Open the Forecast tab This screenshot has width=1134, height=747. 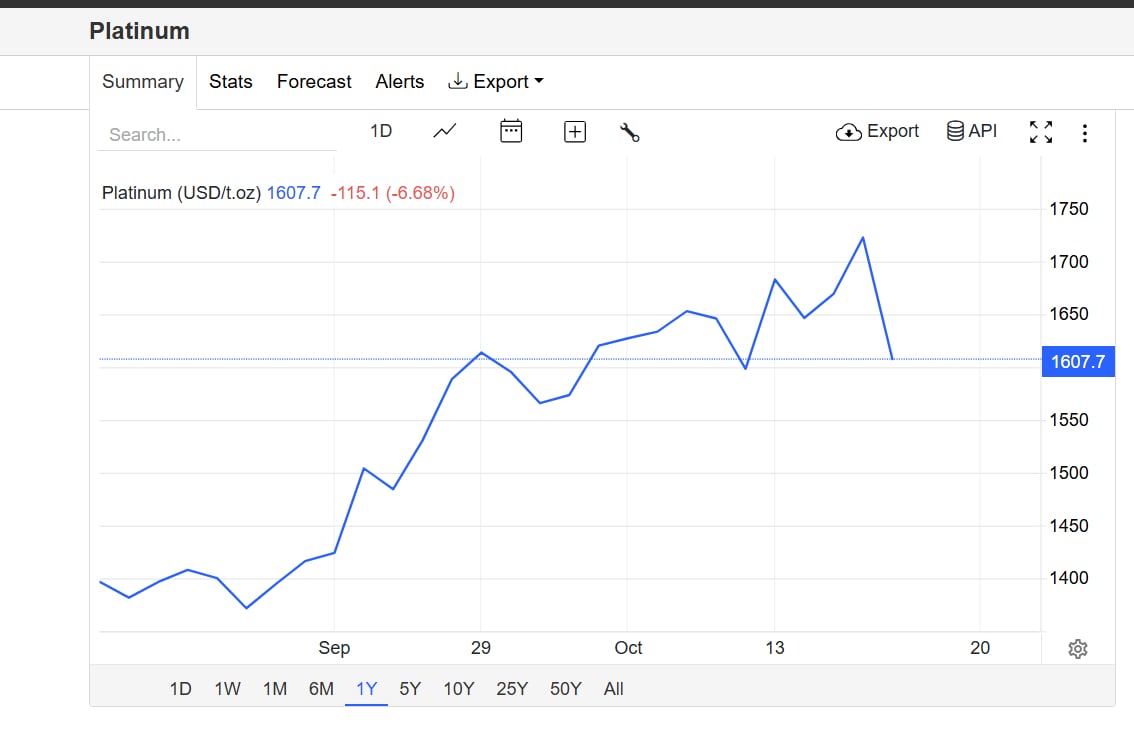314,82
